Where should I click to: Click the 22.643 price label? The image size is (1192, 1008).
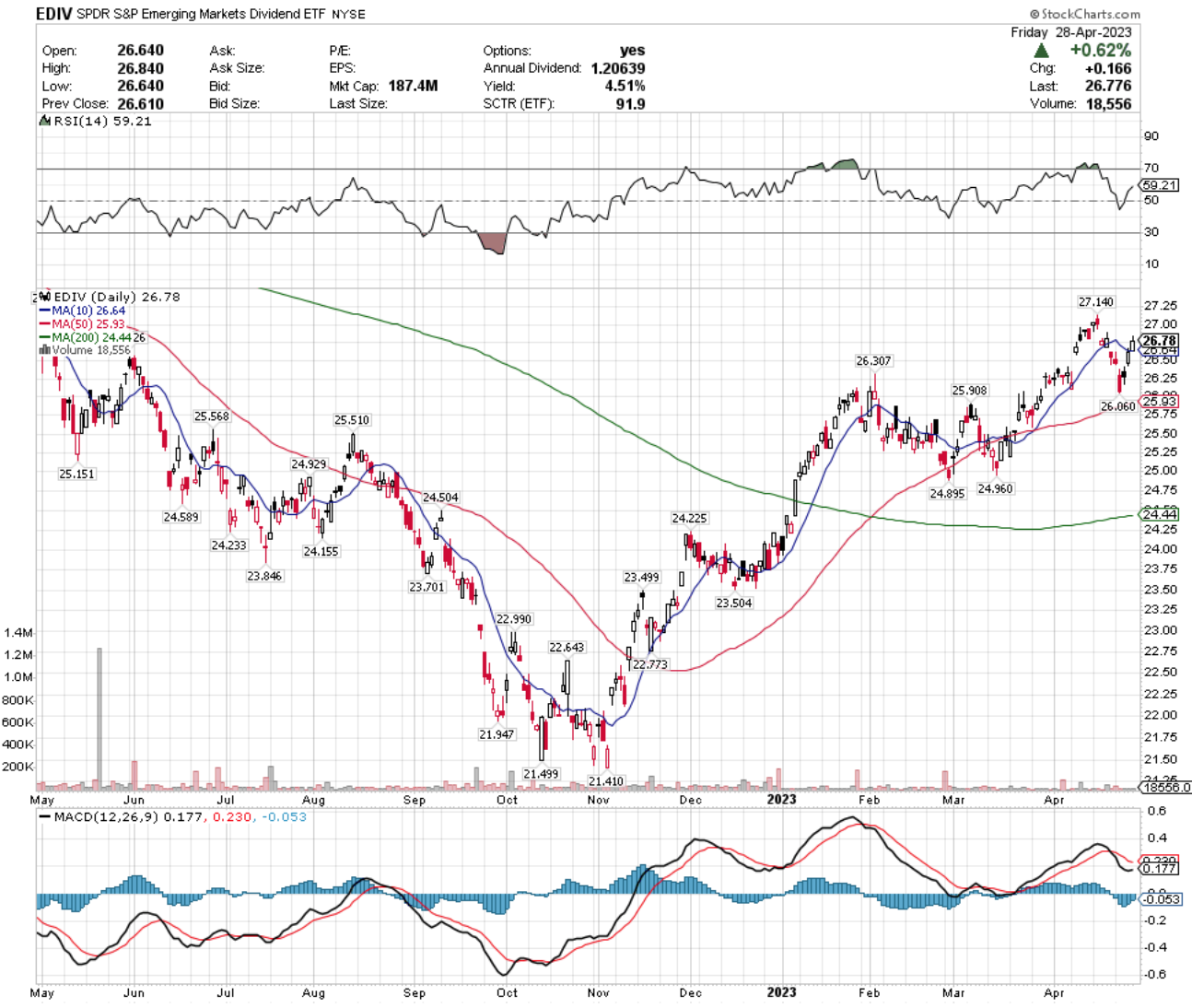[567, 647]
